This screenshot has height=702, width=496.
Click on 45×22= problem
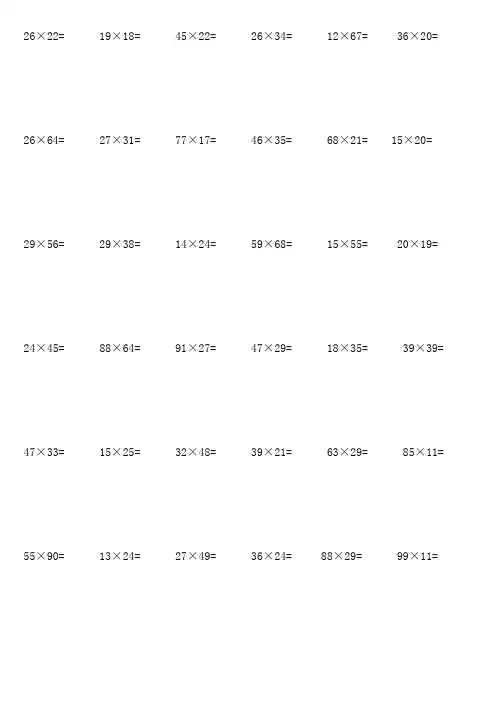(196, 36)
